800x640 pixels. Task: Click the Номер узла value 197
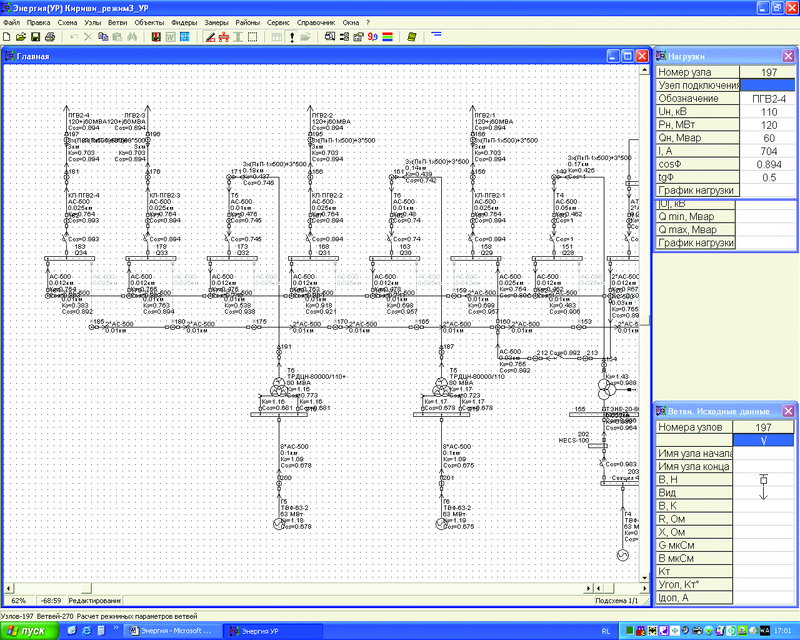767,72
